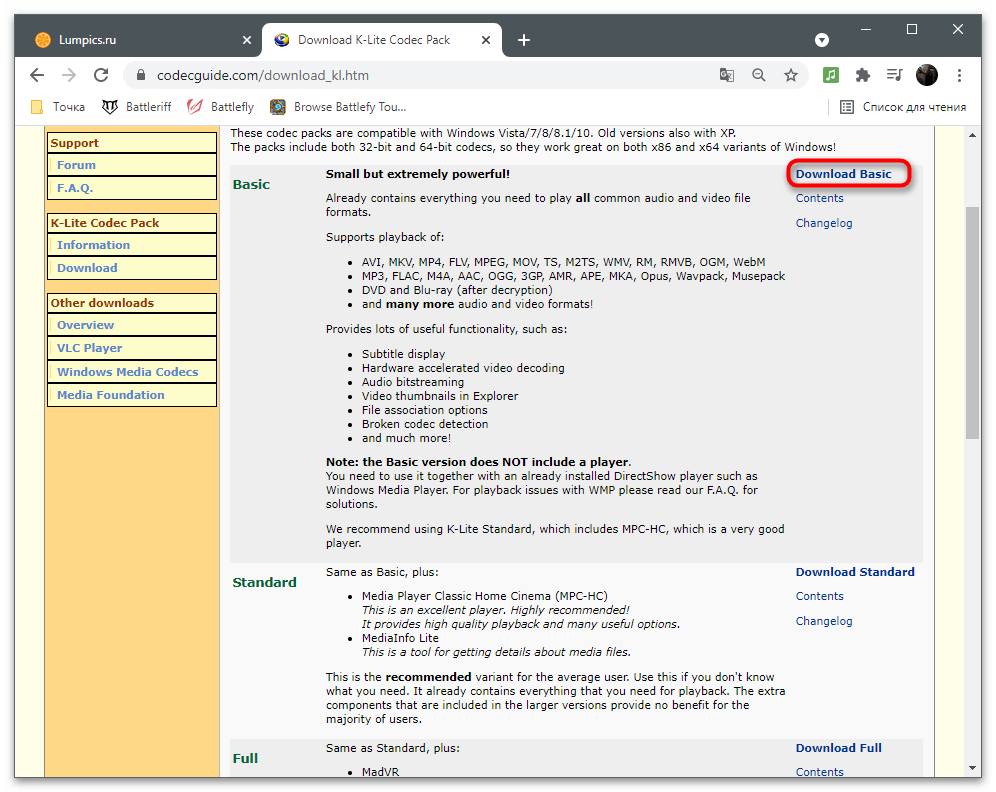Click the green Standard heading
Viewport: 996px width, 792px height.
[264, 582]
